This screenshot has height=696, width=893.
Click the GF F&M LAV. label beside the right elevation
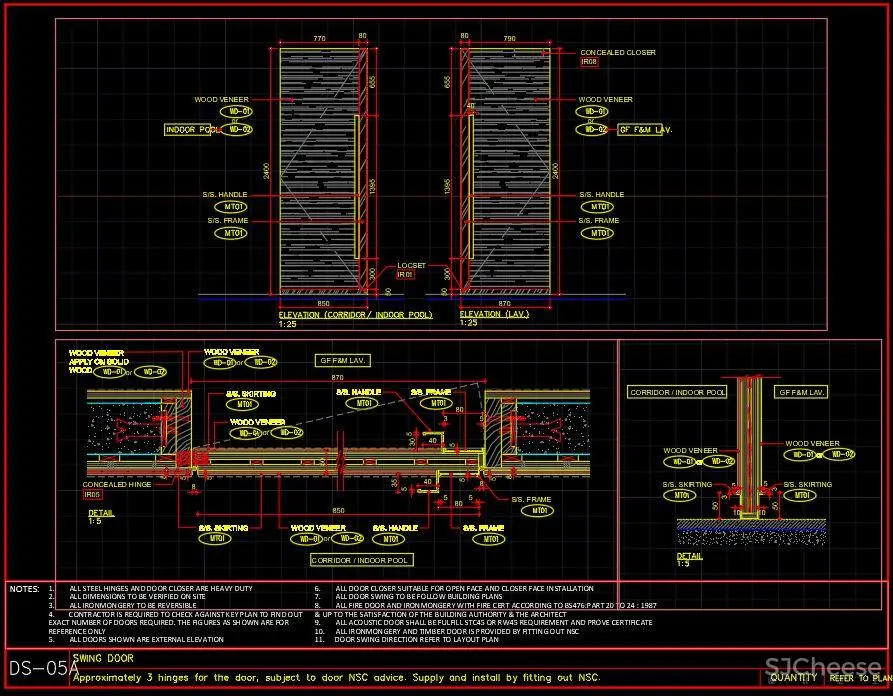coord(645,130)
